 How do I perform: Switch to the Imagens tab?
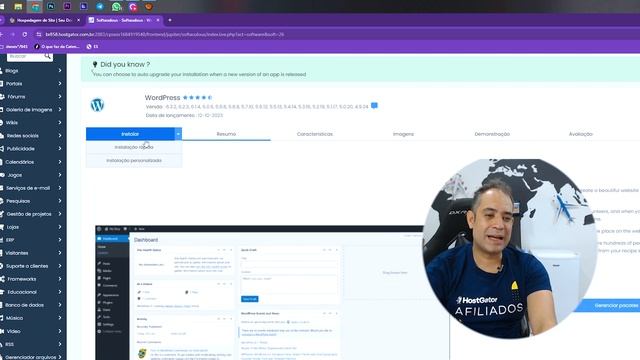pyautogui.click(x=403, y=134)
